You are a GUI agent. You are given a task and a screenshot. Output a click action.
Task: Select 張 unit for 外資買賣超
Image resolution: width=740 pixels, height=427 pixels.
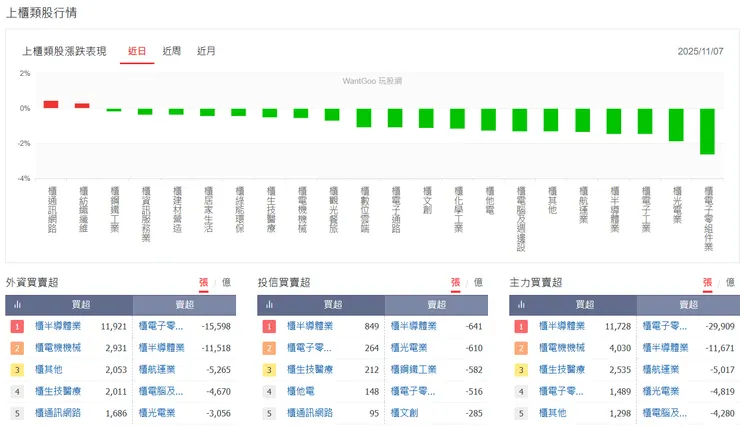(203, 282)
